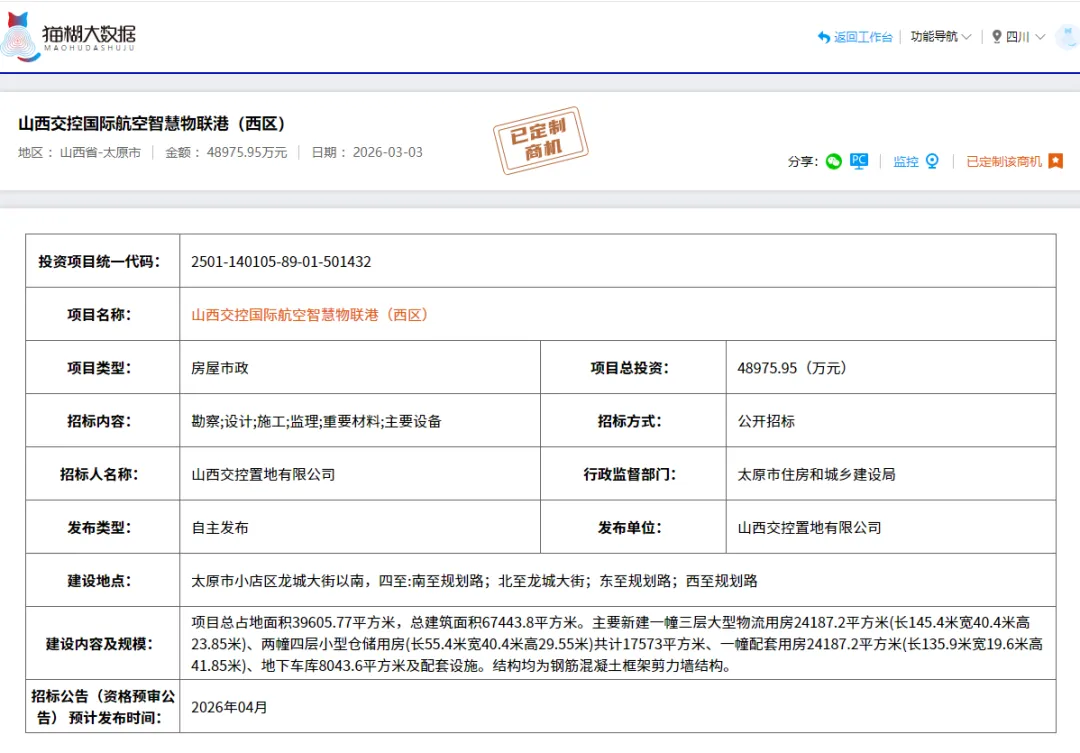Open the 返回工作台 link
The image size is (1080, 753).
point(863,37)
